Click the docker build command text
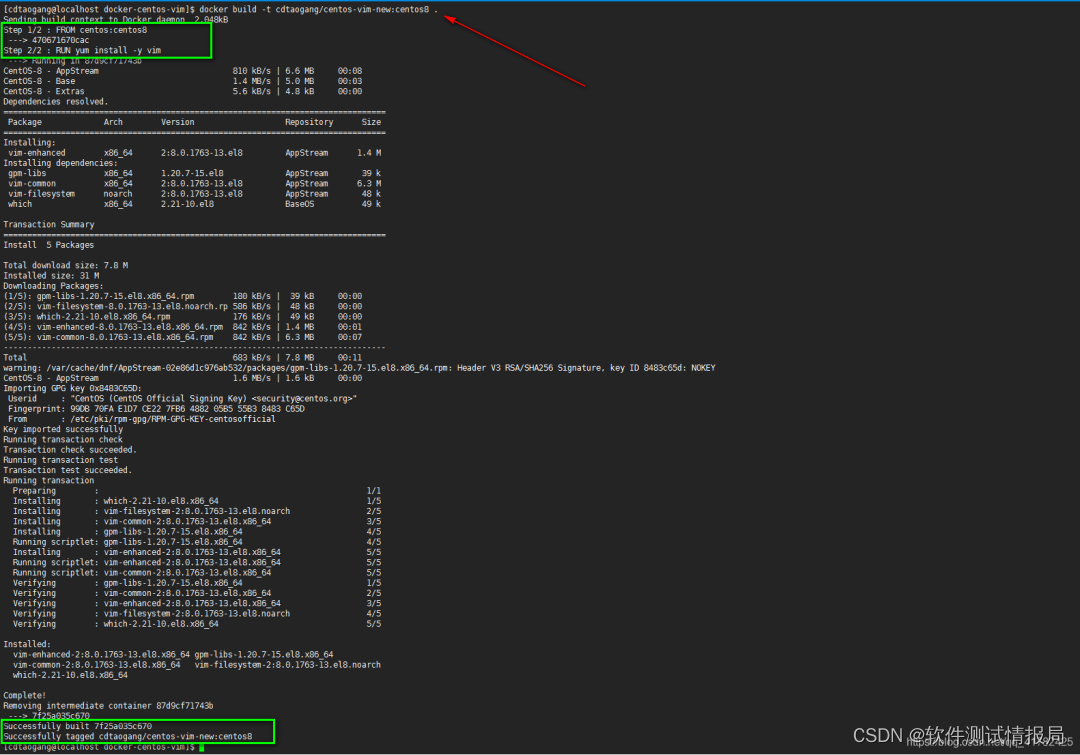 click(x=318, y=10)
